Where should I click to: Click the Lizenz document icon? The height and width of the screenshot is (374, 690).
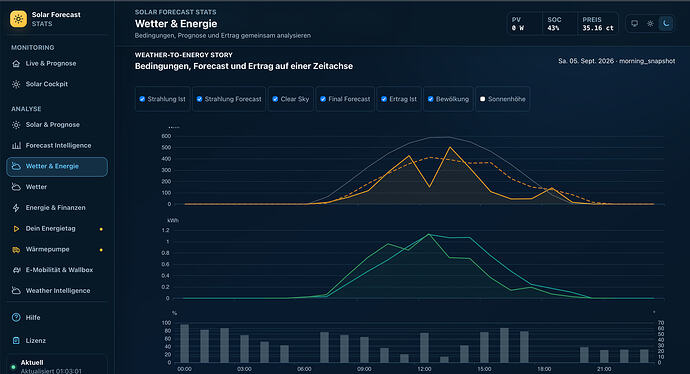(x=16, y=341)
